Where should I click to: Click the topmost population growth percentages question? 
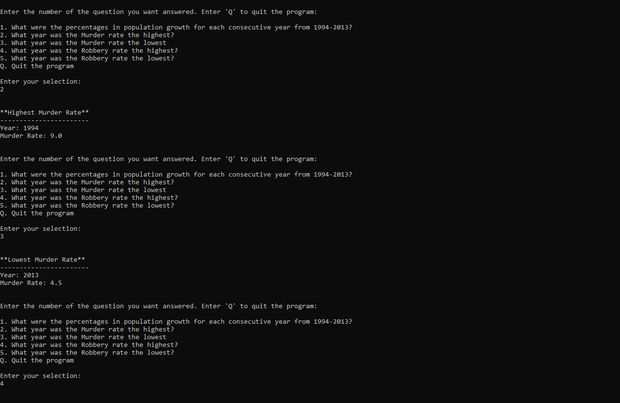(176, 27)
